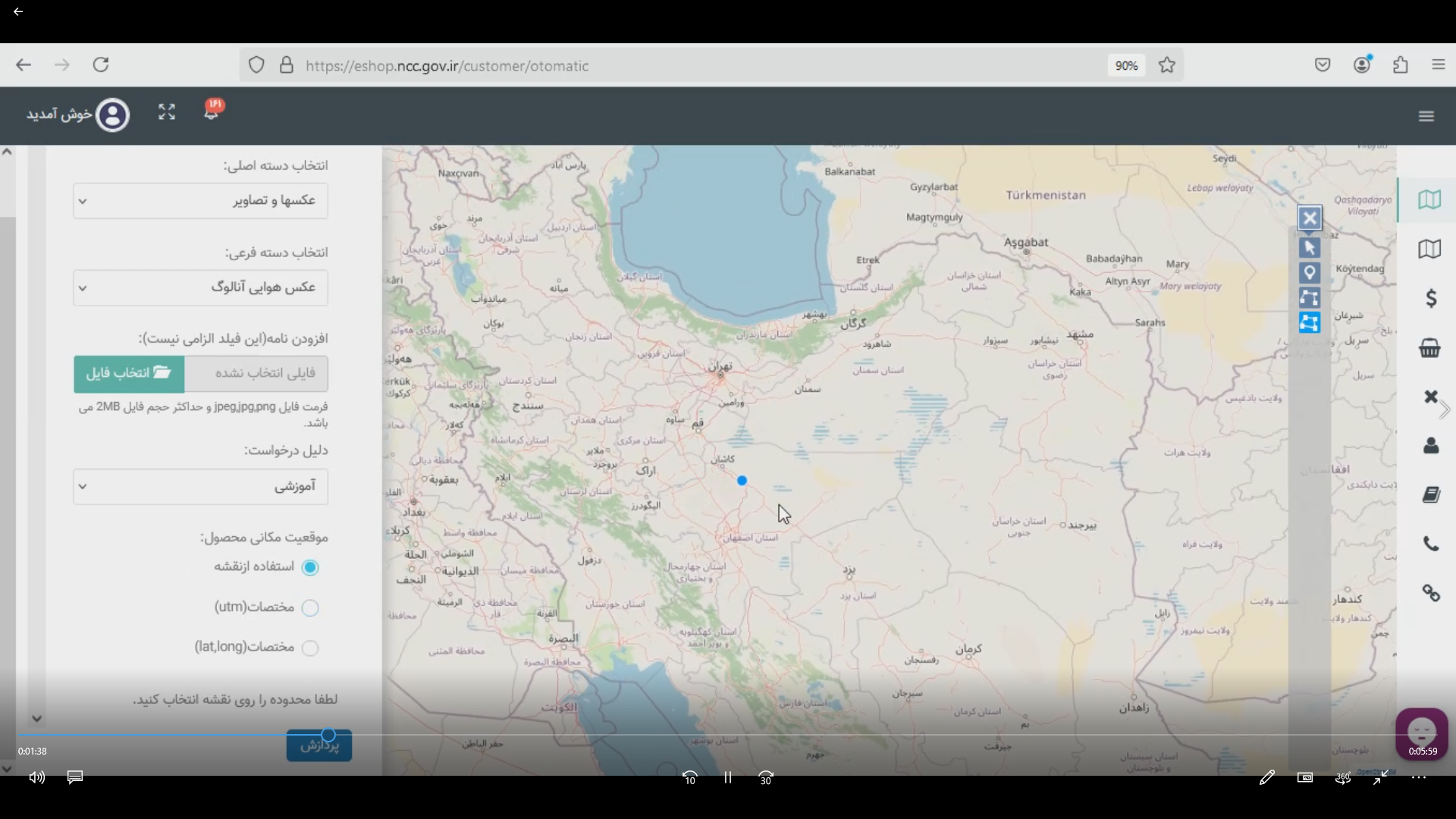Open notifications bell with red badge
Viewport: 1456px width, 819px height.
coord(212,111)
